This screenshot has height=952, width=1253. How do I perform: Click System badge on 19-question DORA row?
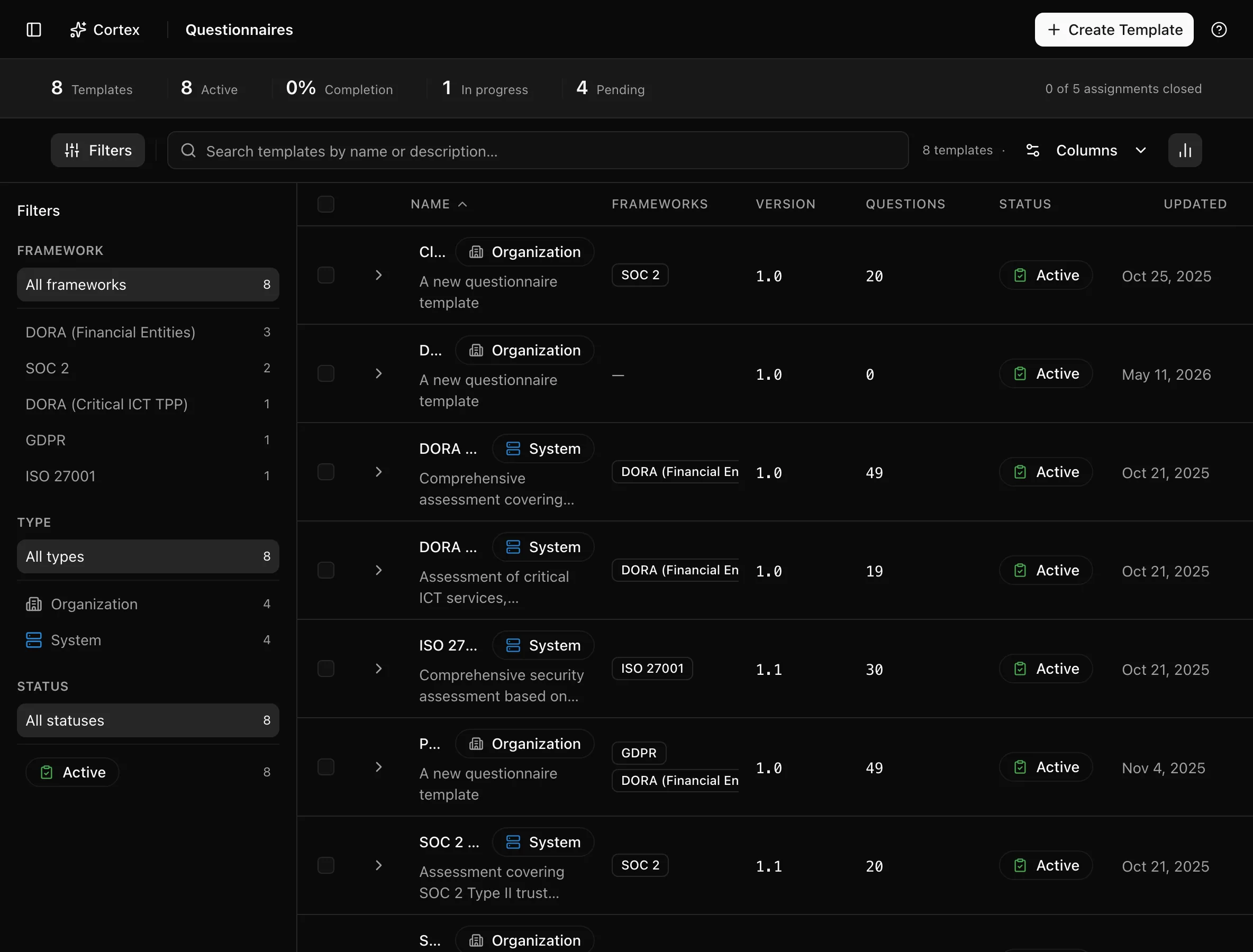543,547
